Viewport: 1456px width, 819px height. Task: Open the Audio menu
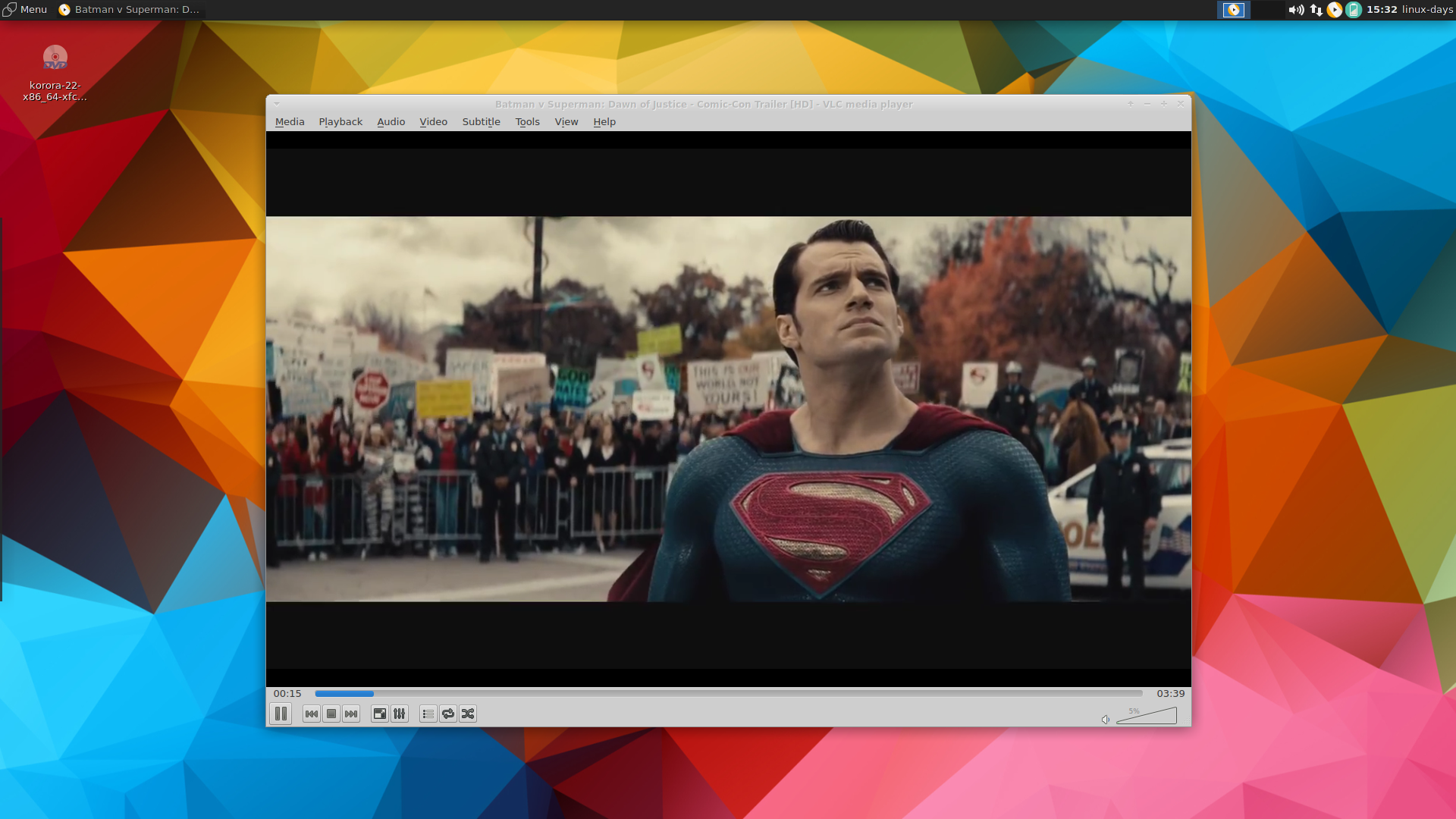coord(391,121)
